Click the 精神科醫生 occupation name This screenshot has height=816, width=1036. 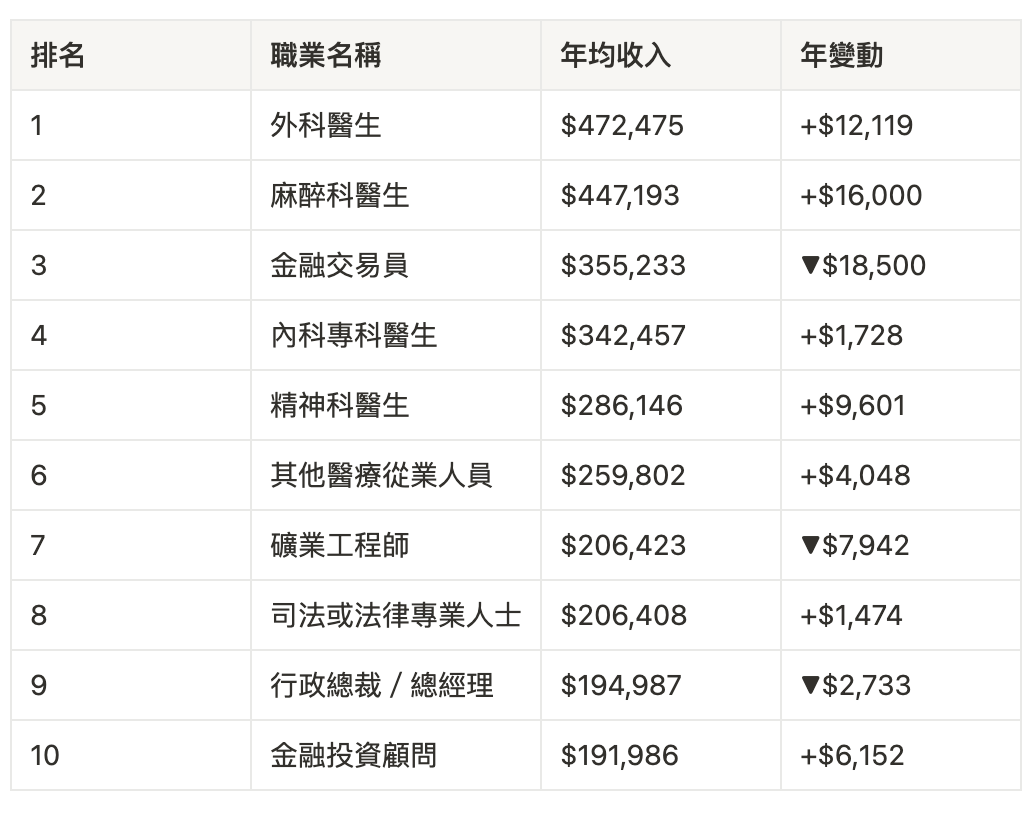[340, 405]
